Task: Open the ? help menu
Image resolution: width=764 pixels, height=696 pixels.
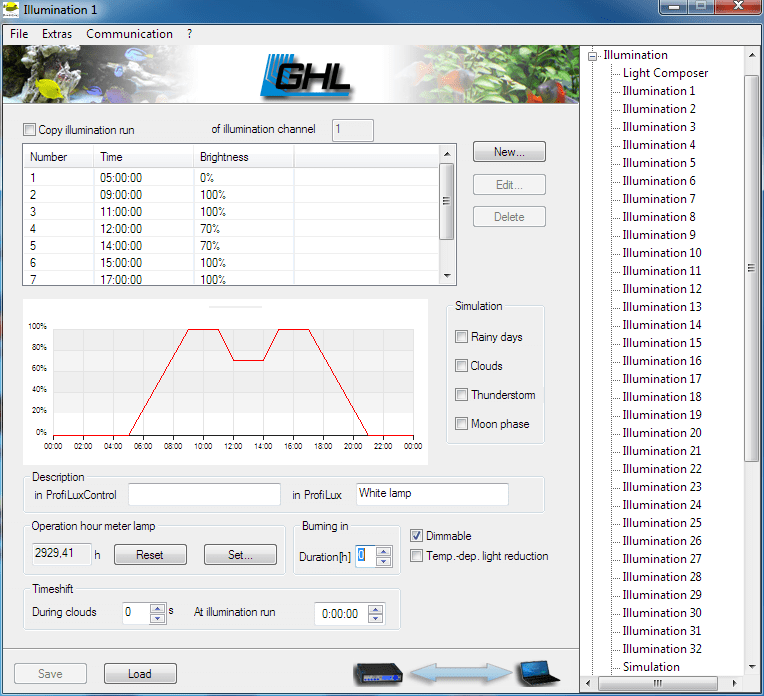Action: tap(190, 34)
